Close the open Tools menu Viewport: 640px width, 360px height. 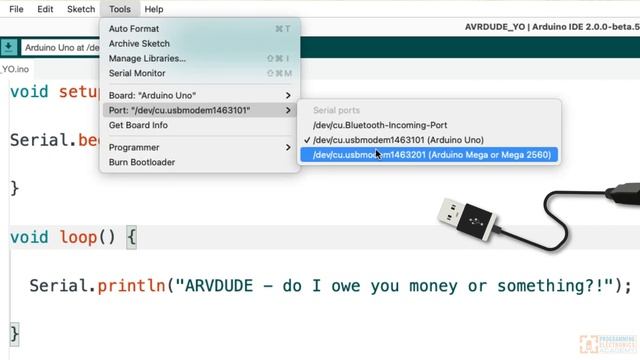[120, 9]
